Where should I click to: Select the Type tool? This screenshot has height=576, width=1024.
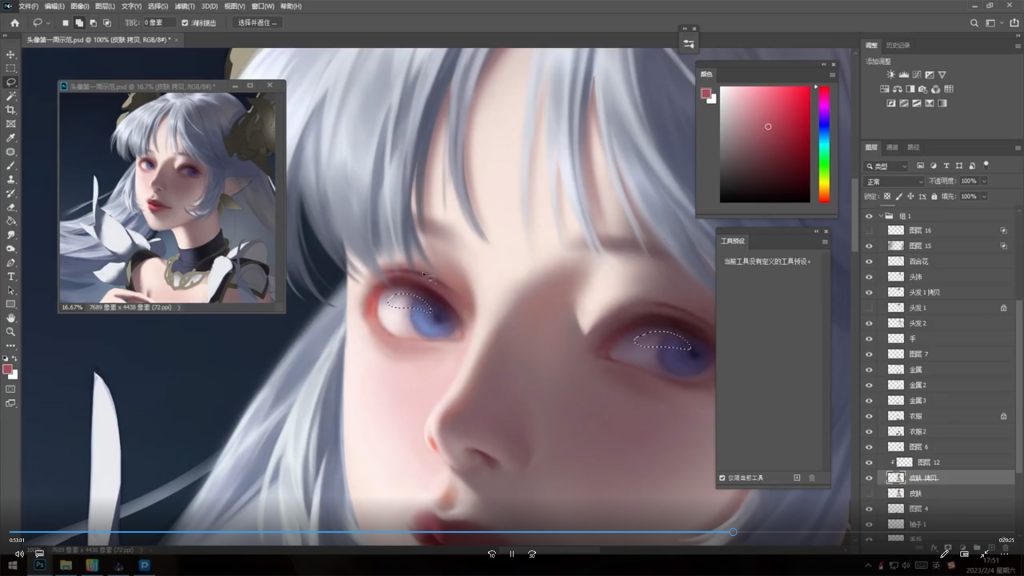(x=11, y=276)
